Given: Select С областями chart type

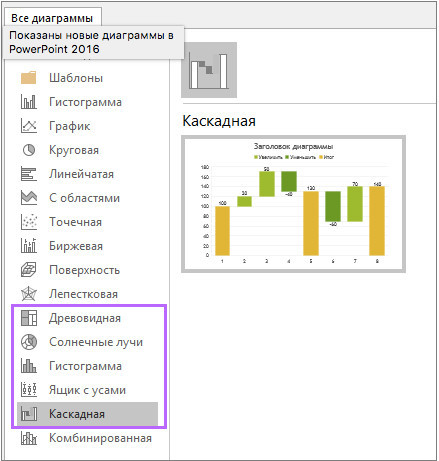Looking at the screenshot, I should (x=84, y=198).
